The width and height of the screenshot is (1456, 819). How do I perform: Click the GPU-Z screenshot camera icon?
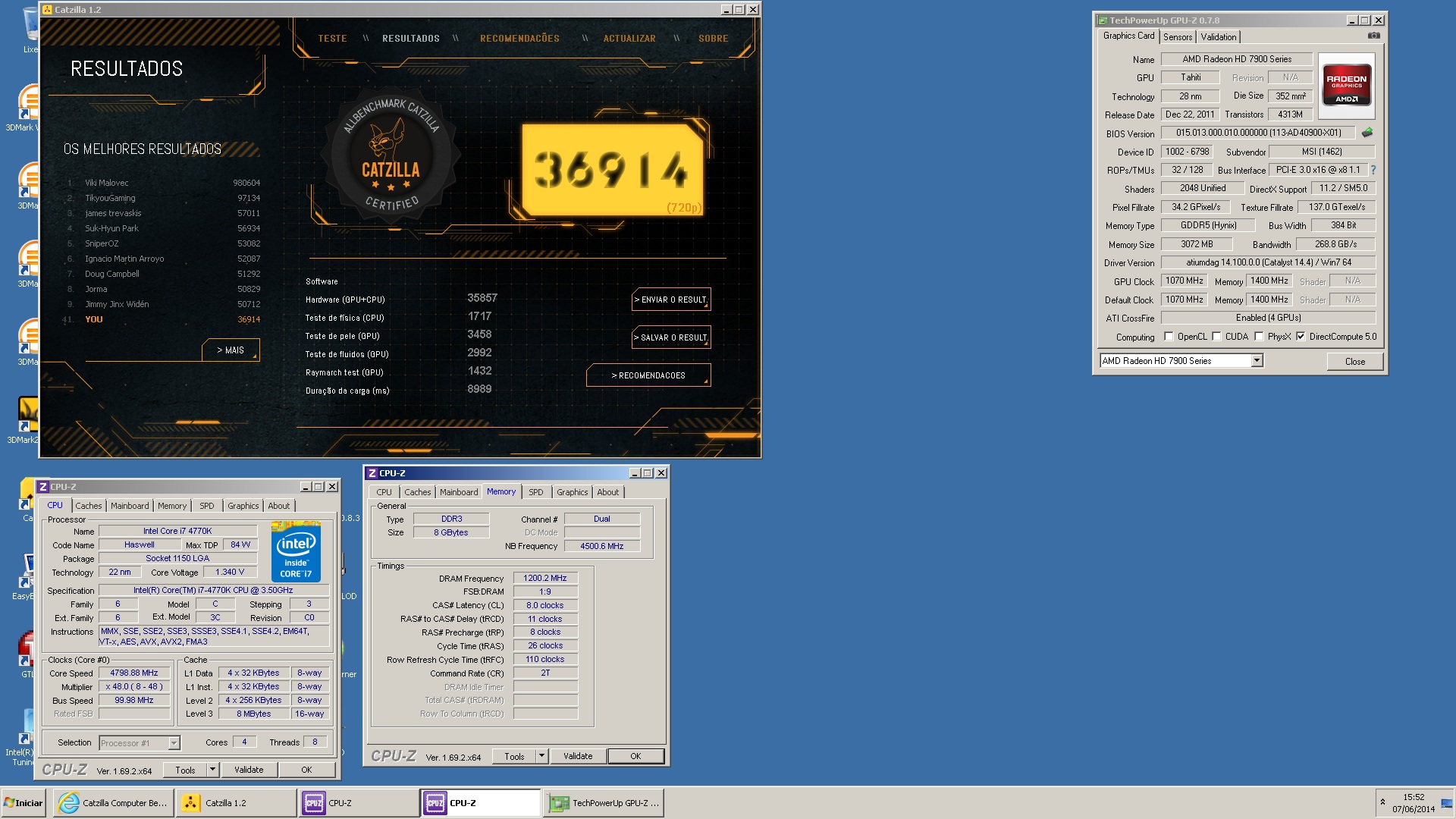click(1373, 36)
